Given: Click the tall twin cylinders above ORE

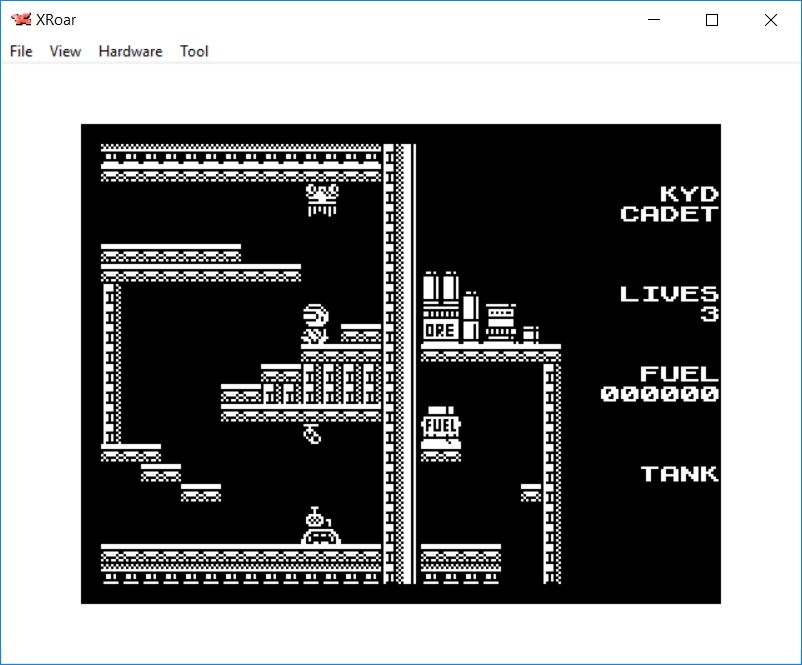Looking at the screenshot, I should pos(440,289).
